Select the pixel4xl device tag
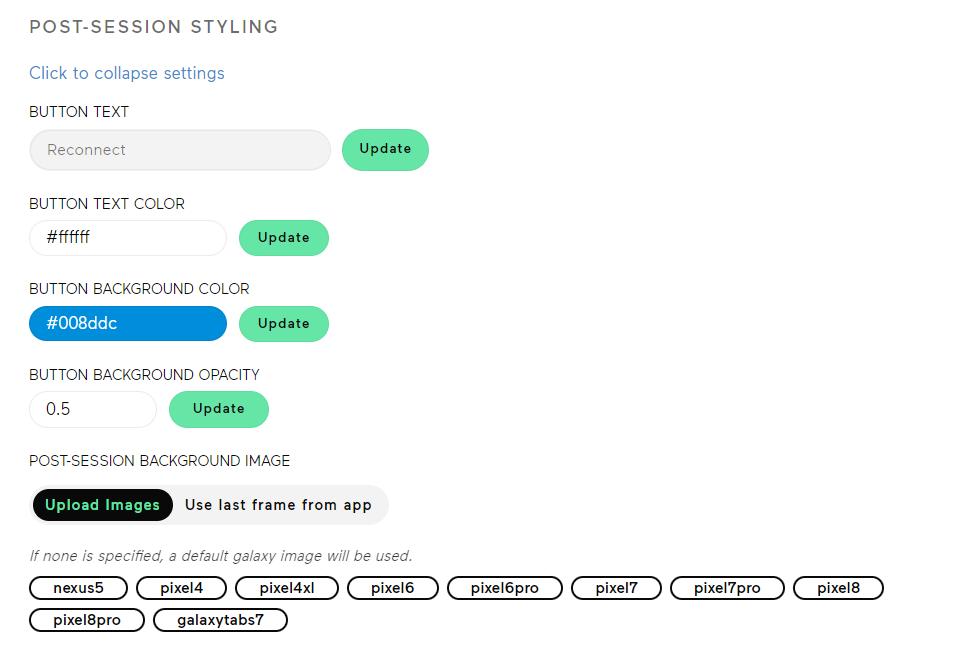 (x=287, y=588)
